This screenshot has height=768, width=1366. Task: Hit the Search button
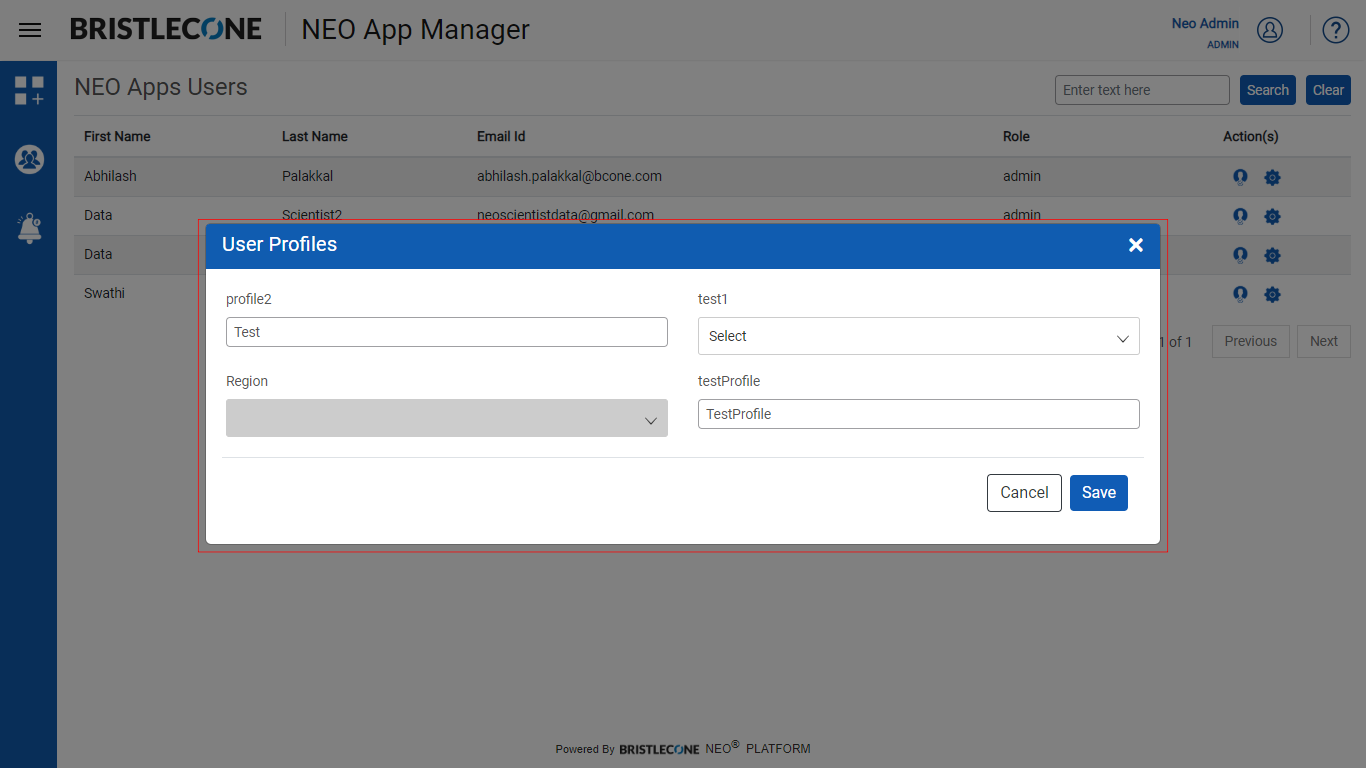click(1268, 90)
